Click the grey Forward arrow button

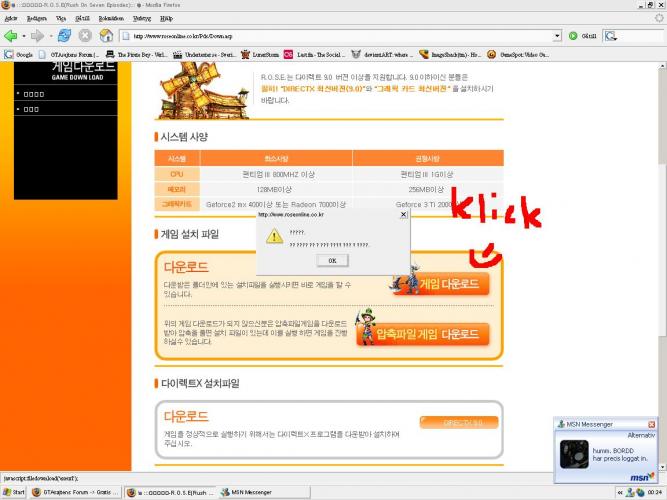point(37,36)
